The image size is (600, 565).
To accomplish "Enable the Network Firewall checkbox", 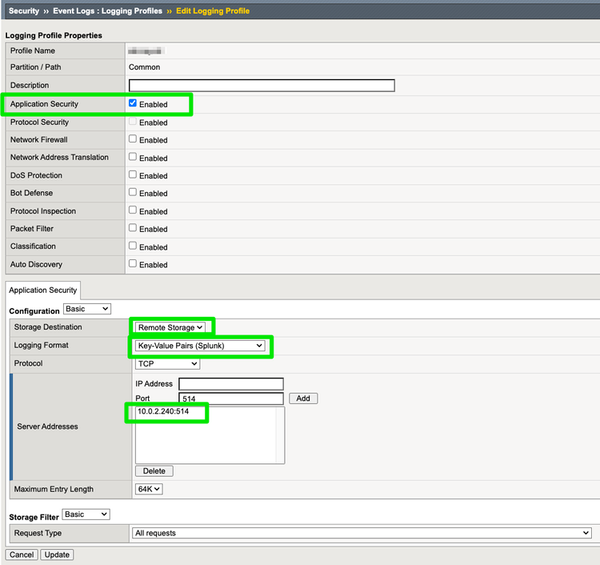I will click(x=133, y=139).
